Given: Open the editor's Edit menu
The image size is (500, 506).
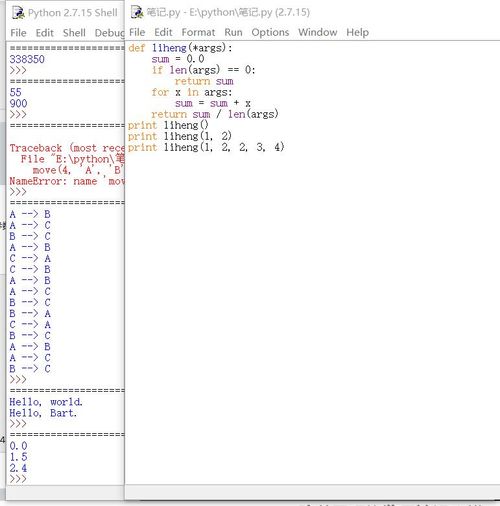Looking at the screenshot, I should (163, 32).
